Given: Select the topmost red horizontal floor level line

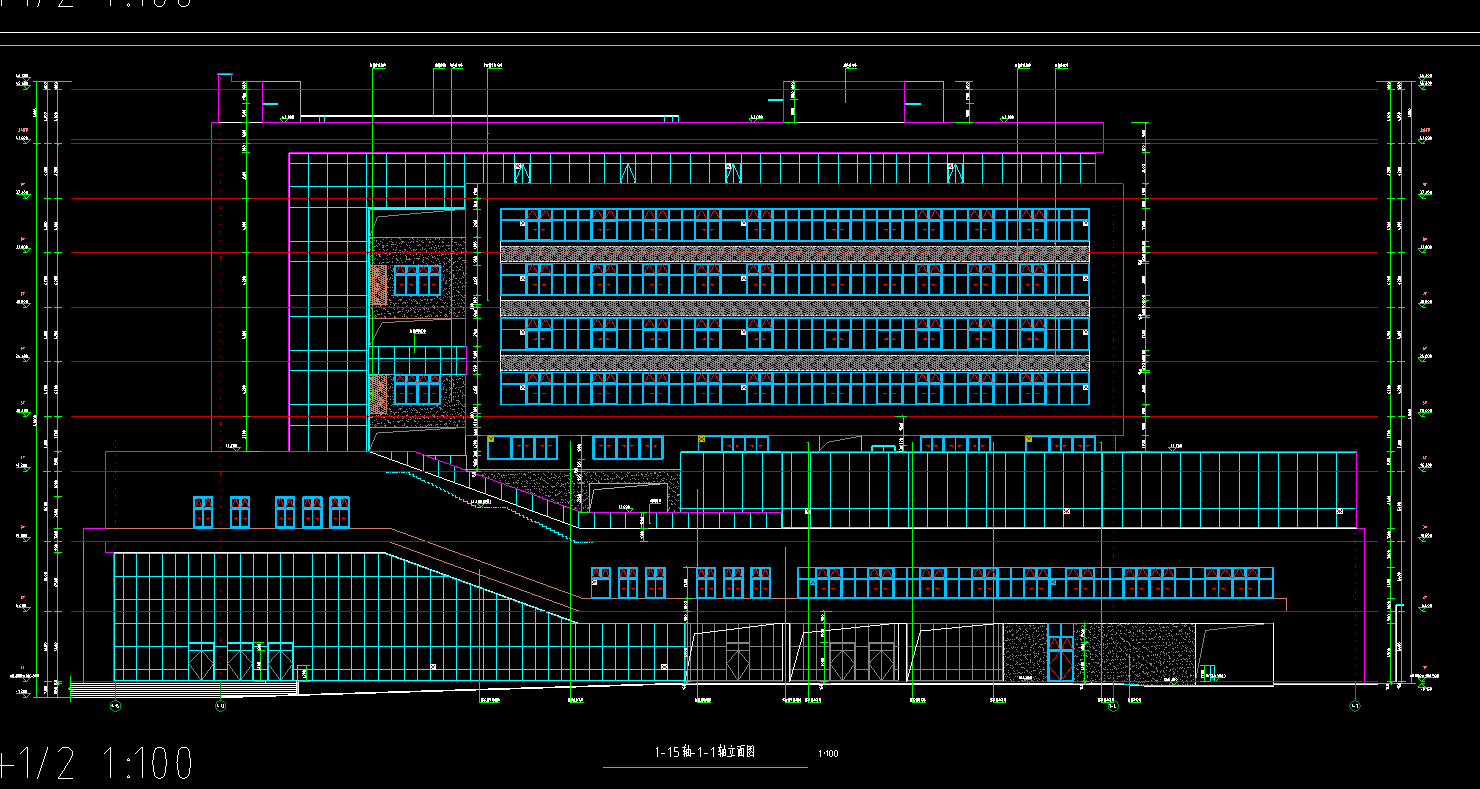Looking at the screenshot, I should click(x=724, y=198).
